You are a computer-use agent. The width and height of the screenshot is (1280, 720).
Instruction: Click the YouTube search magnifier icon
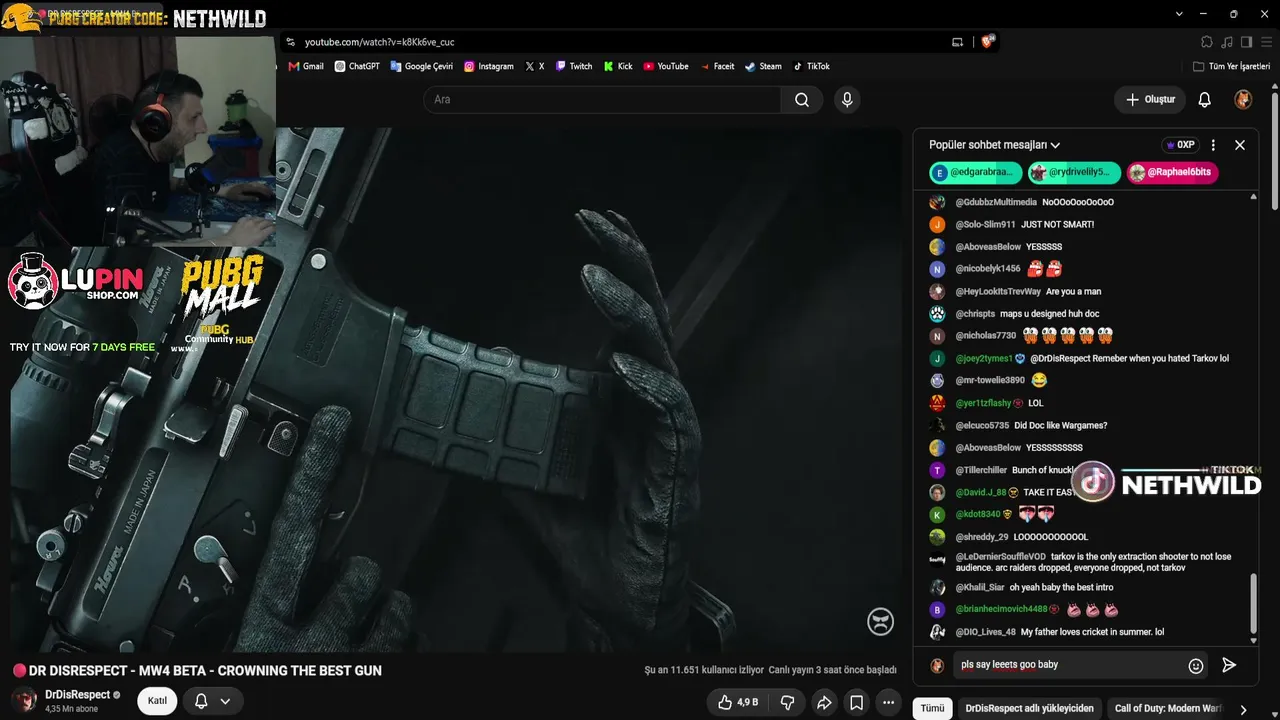coord(802,100)
